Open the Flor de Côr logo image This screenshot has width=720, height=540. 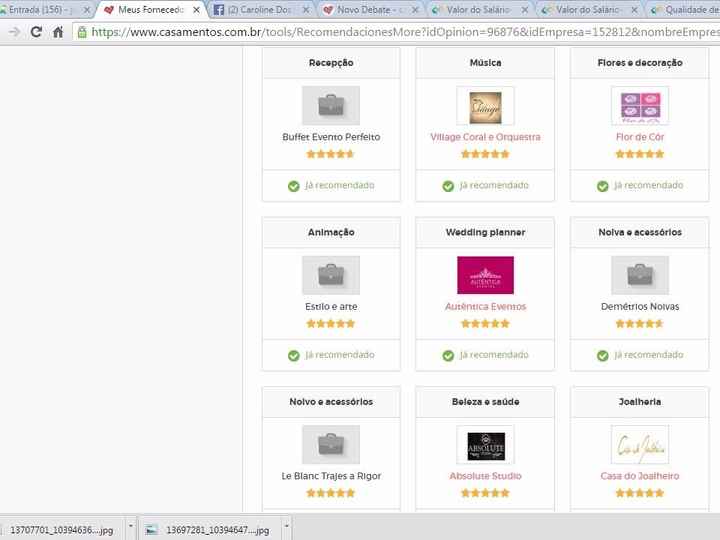[640, 106]
